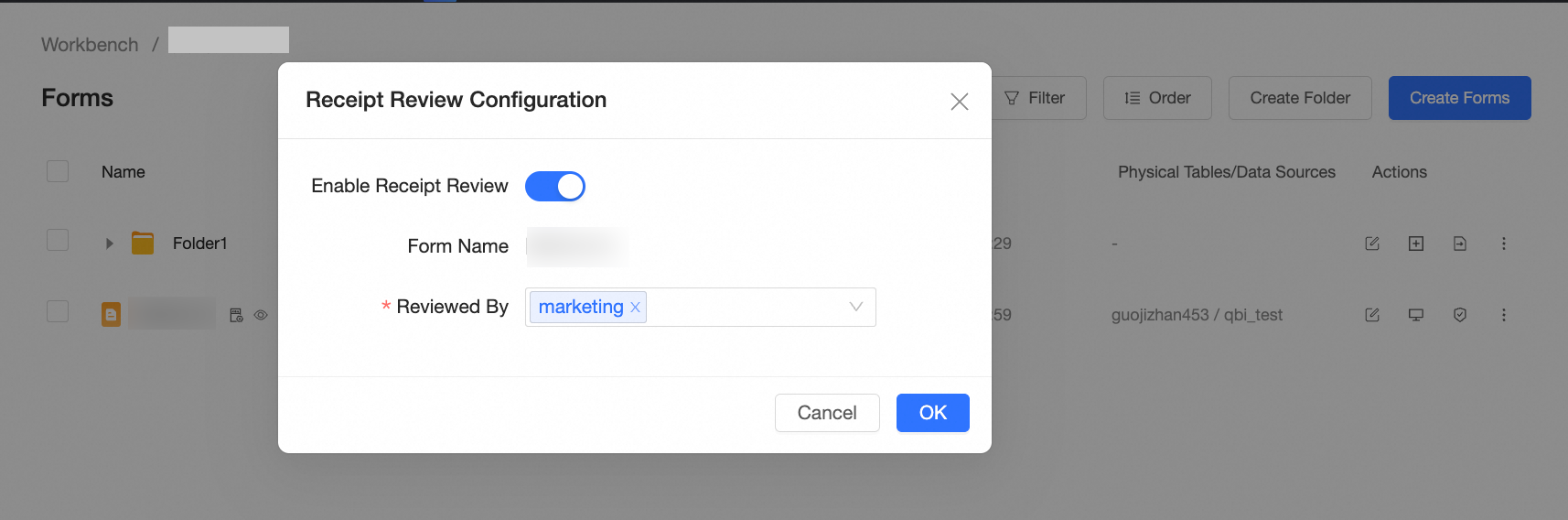Screen dimensions: 1568x520
Task: Remove the marketing tag from Reviewed By
Action: [x=636, y=308]
